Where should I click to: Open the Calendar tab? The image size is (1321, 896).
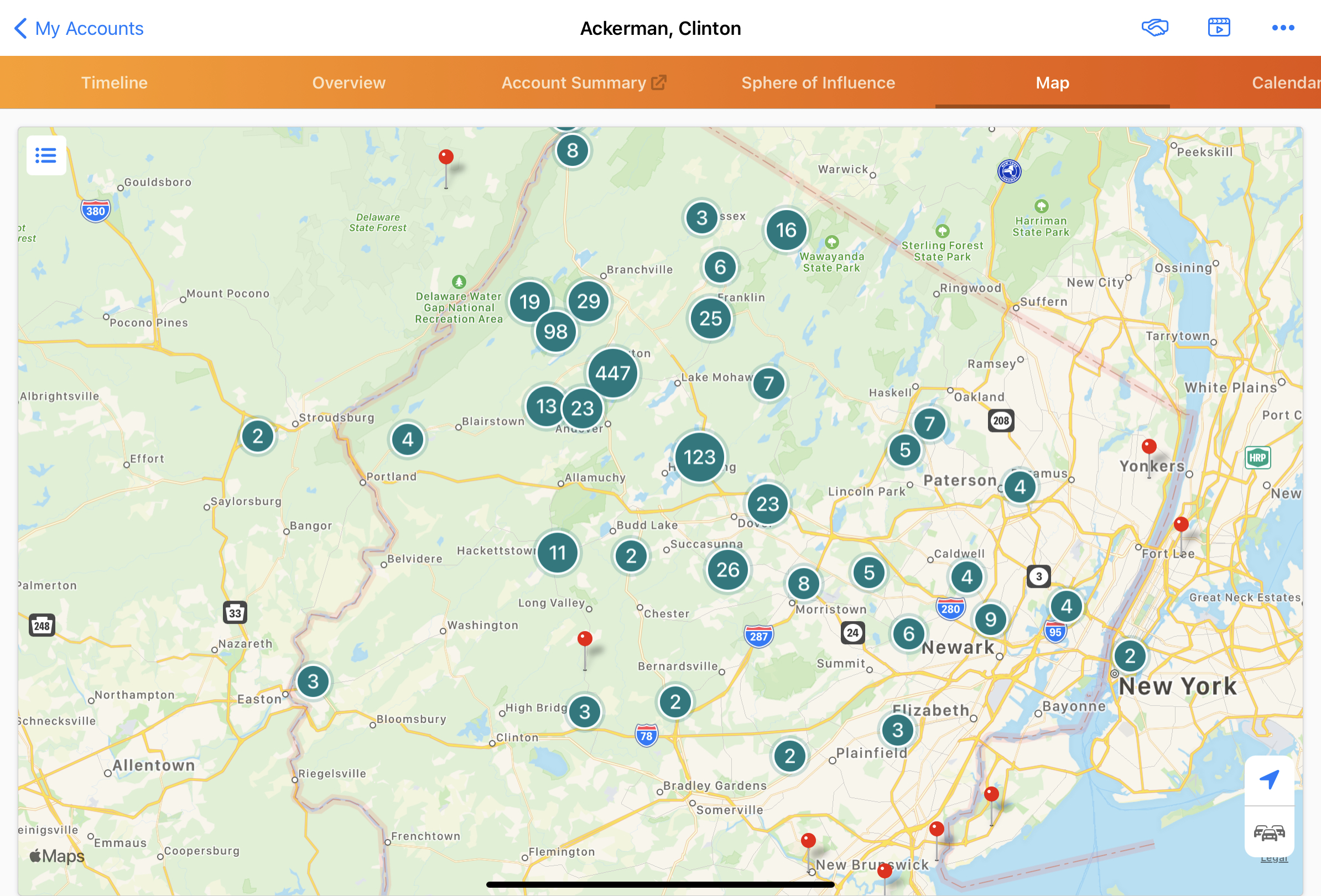tap(1284, 83)
